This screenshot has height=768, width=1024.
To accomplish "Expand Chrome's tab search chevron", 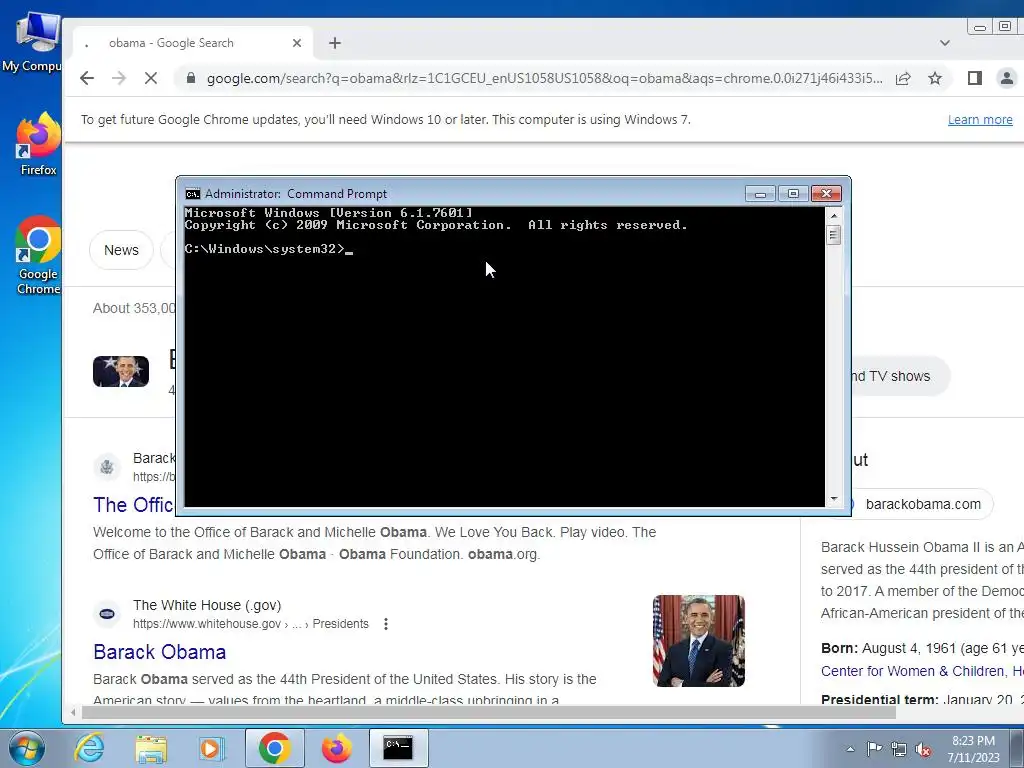I will (x=945, y=43).
